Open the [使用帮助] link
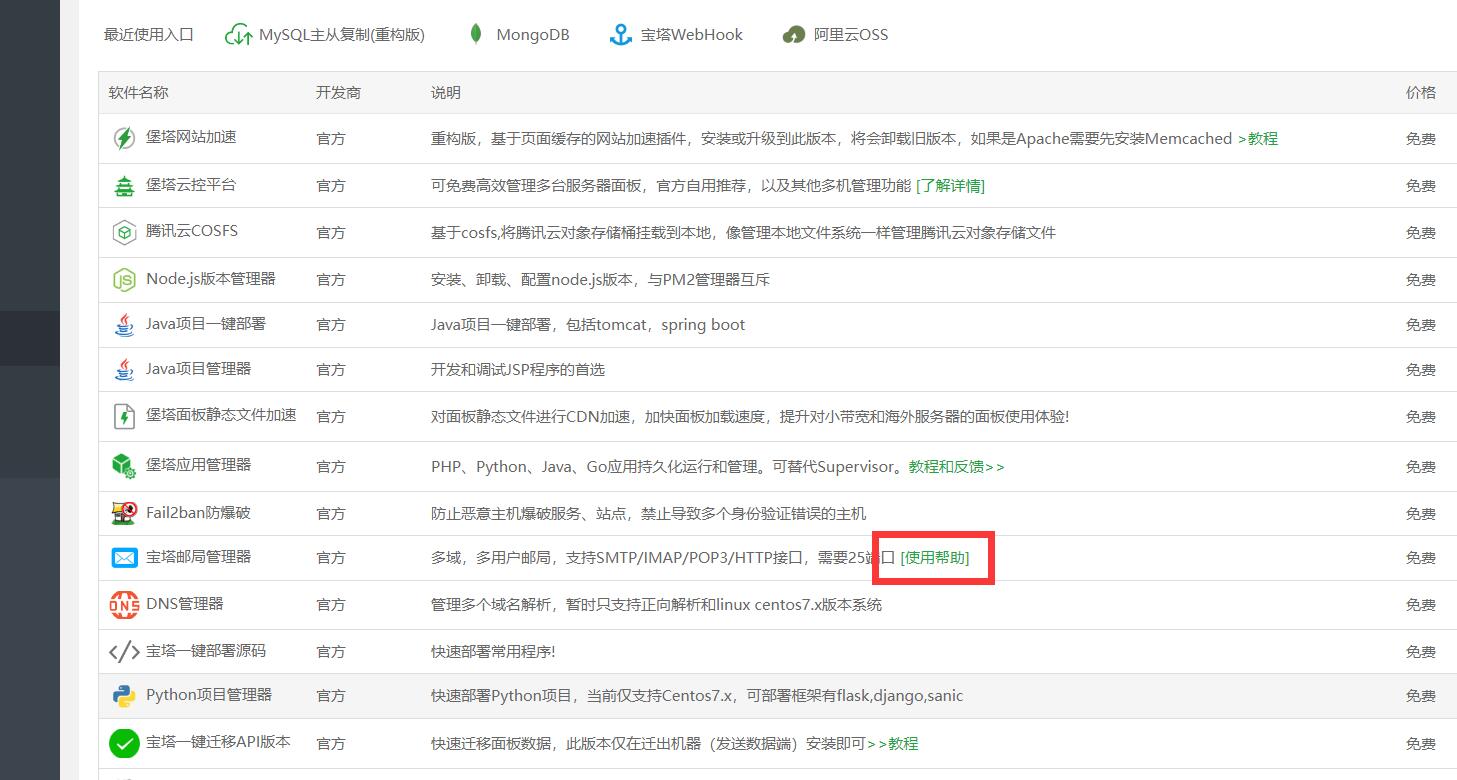Screen dimensions: 1457x780 [935, 557]
